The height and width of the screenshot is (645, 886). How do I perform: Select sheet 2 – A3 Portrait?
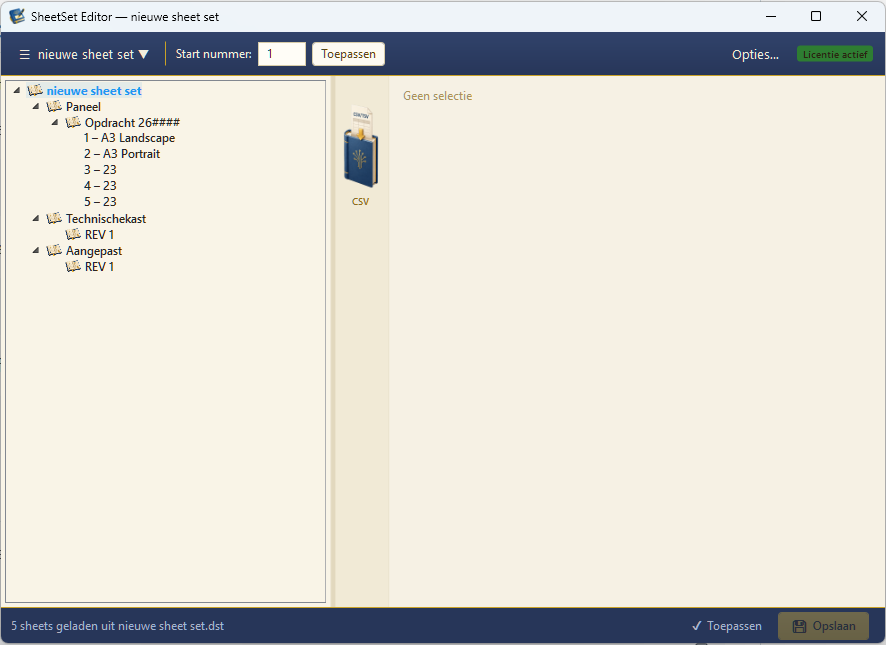pos(122,154)
